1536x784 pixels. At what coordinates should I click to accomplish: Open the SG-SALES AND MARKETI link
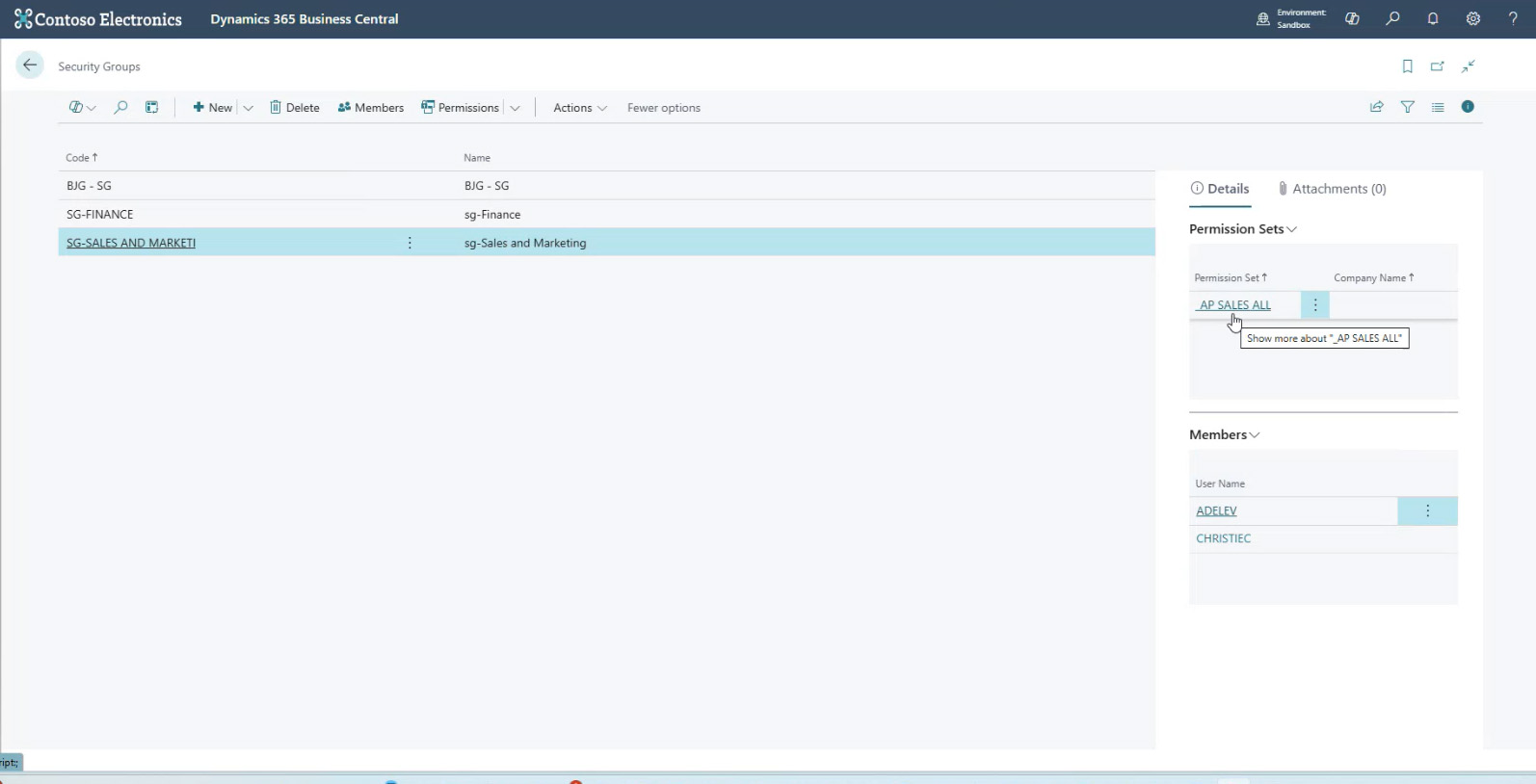pyautogui.click(x=131, y=243)
